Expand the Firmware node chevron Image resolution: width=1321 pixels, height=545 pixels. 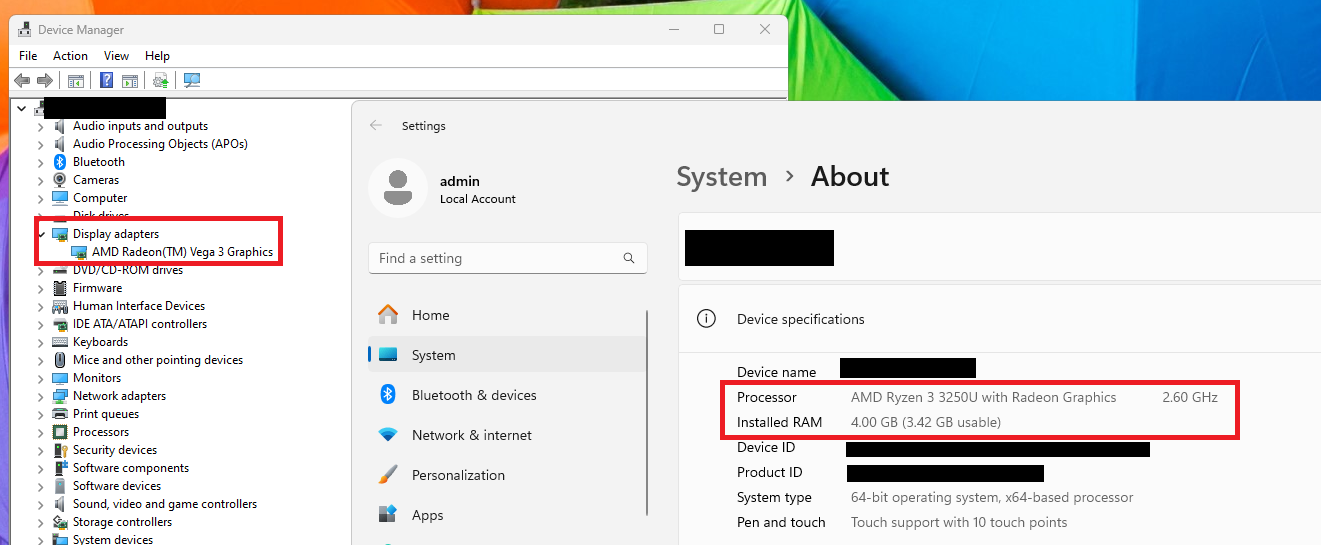pos(40,288)
